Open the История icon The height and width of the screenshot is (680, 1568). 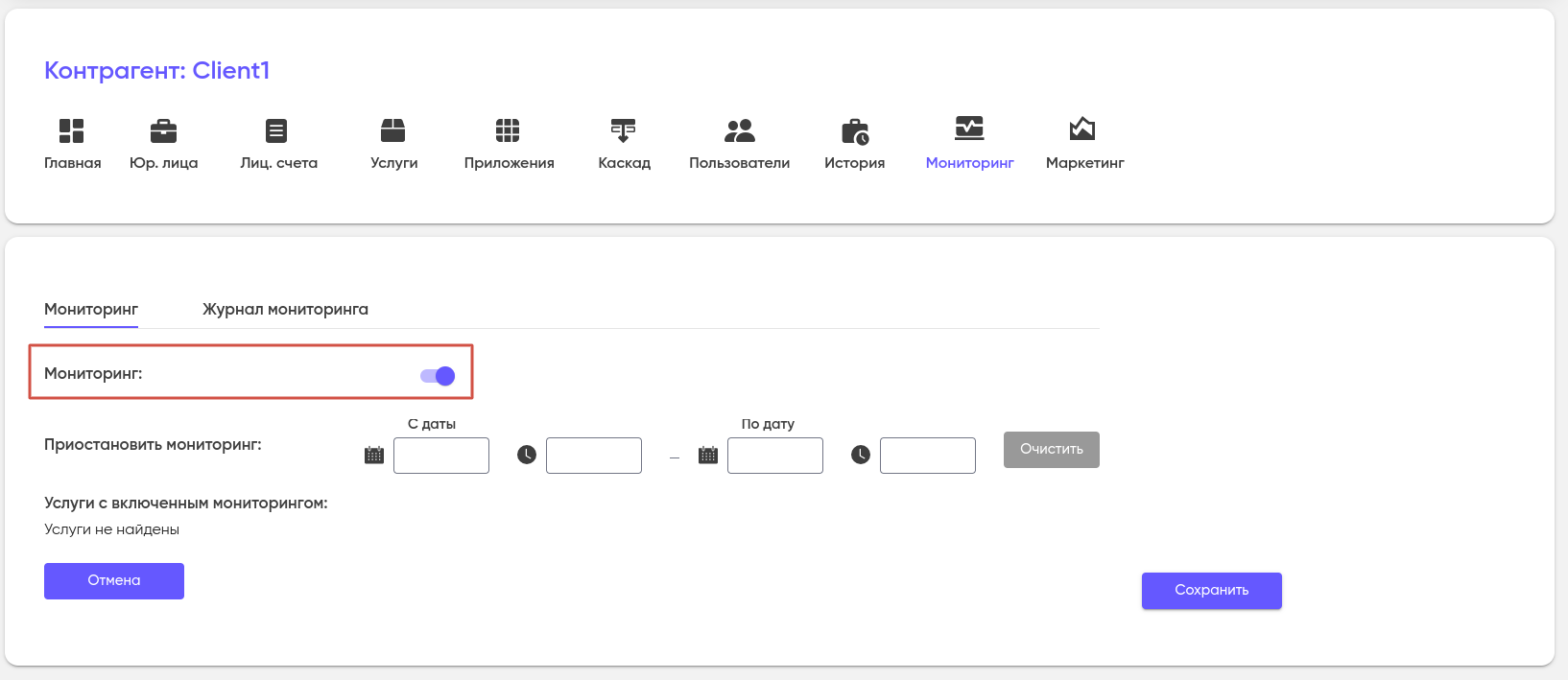coord(855,131)
